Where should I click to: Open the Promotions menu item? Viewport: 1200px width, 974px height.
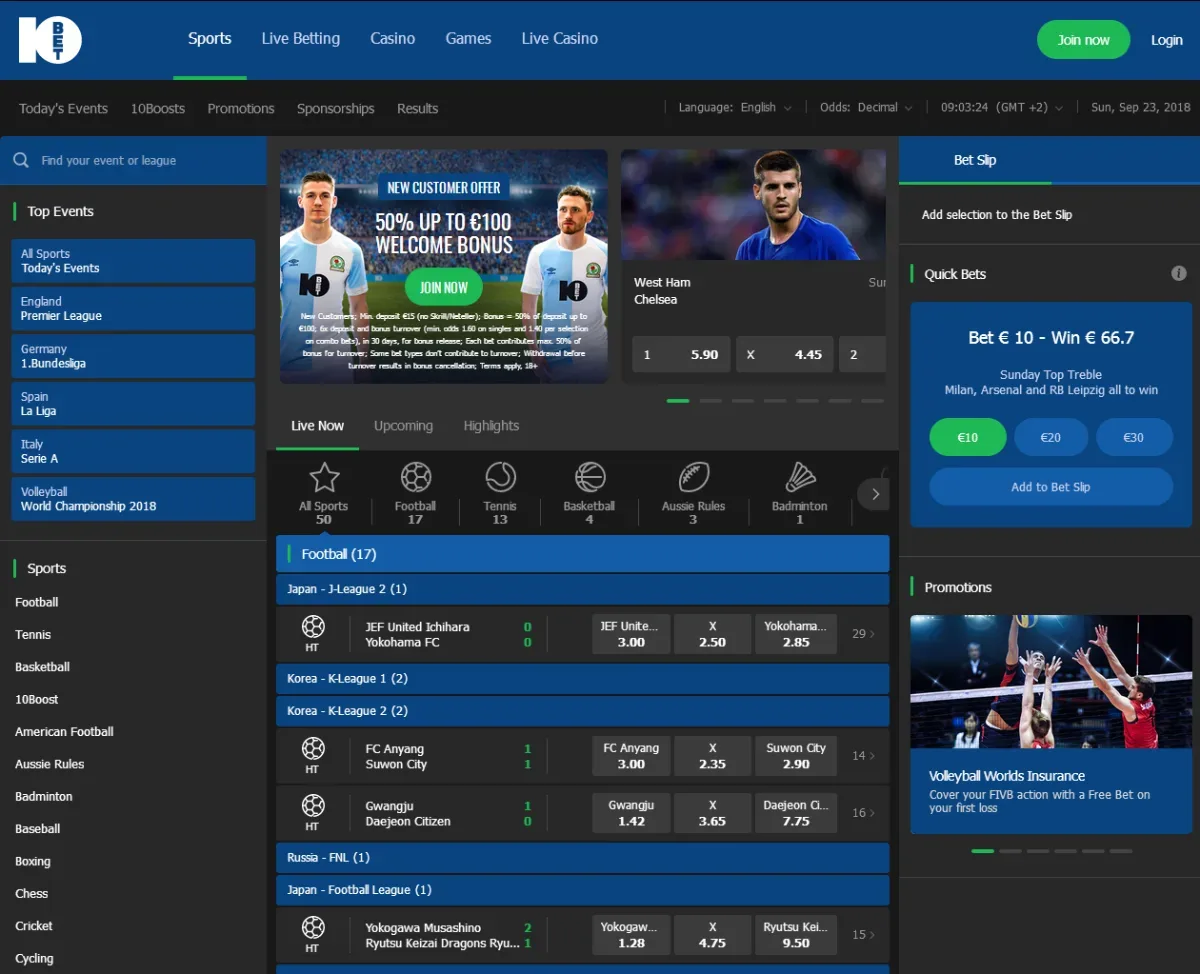point(241,108)
